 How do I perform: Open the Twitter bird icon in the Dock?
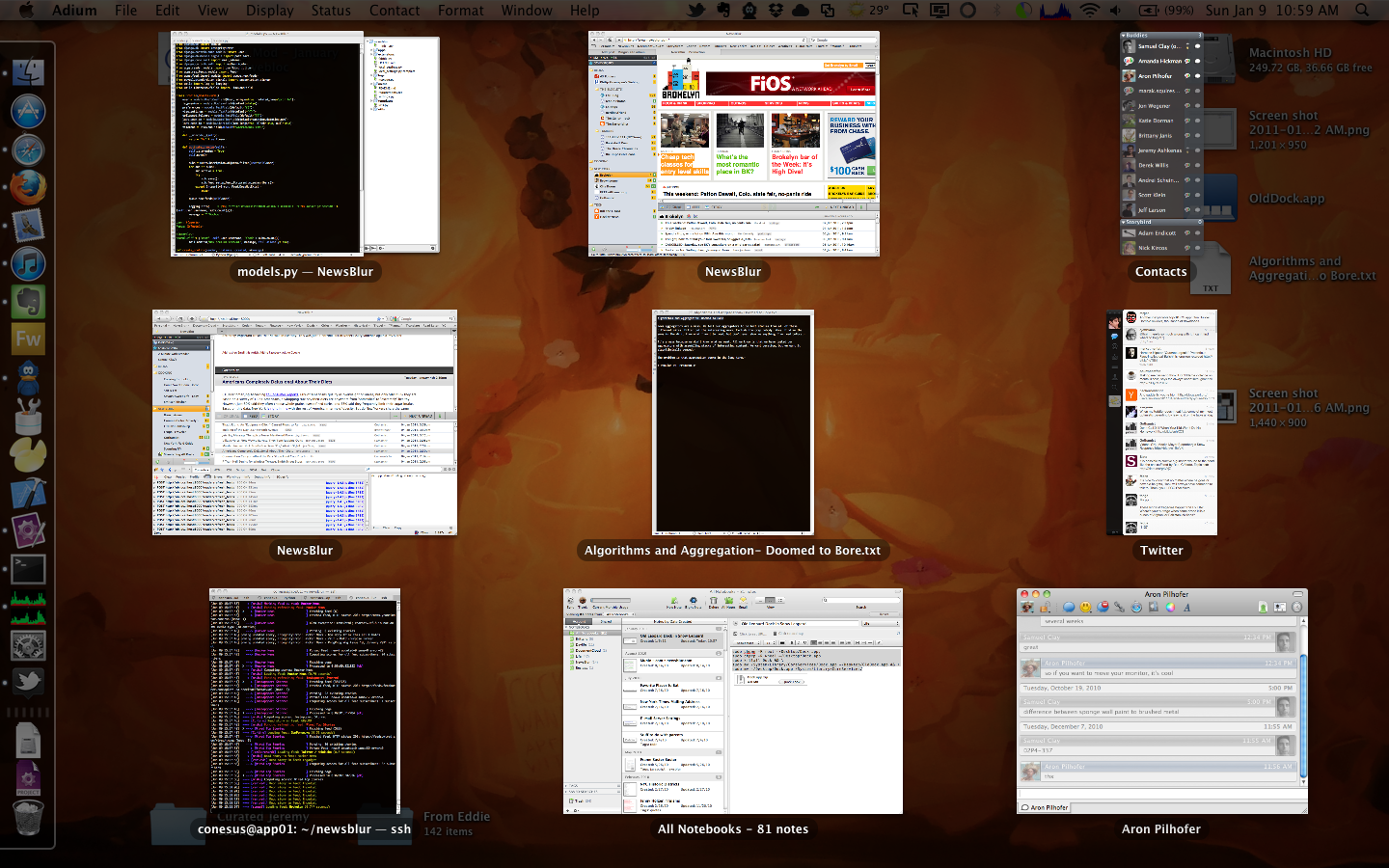pyautogui.click(x=28, y=682)
